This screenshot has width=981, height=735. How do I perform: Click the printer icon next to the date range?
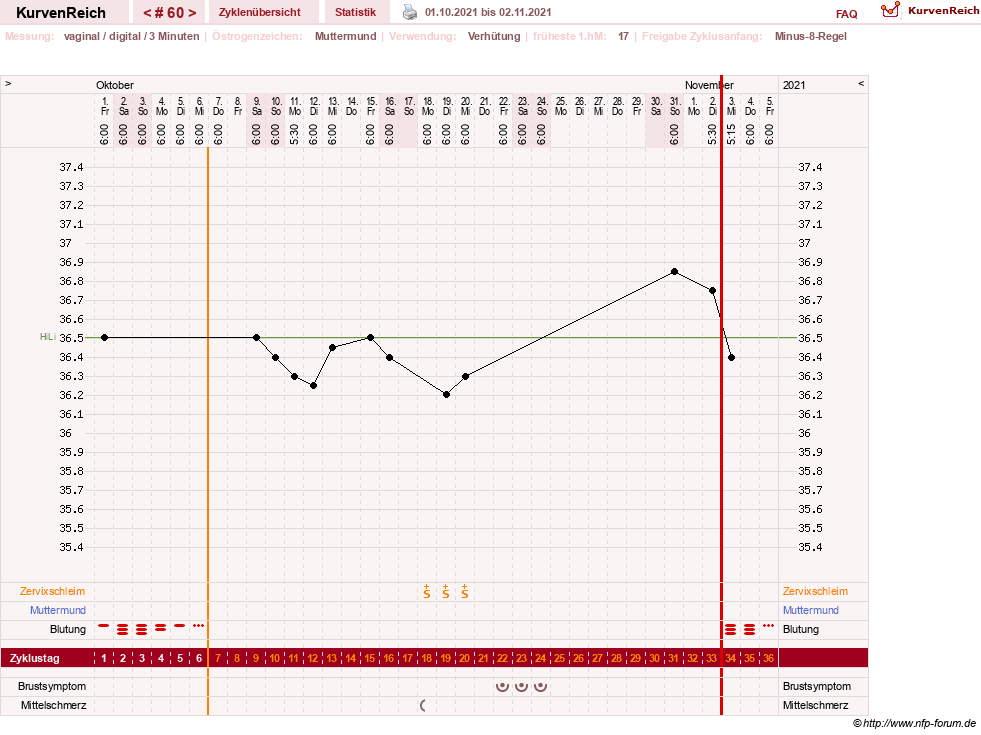[x=410, y=12]
